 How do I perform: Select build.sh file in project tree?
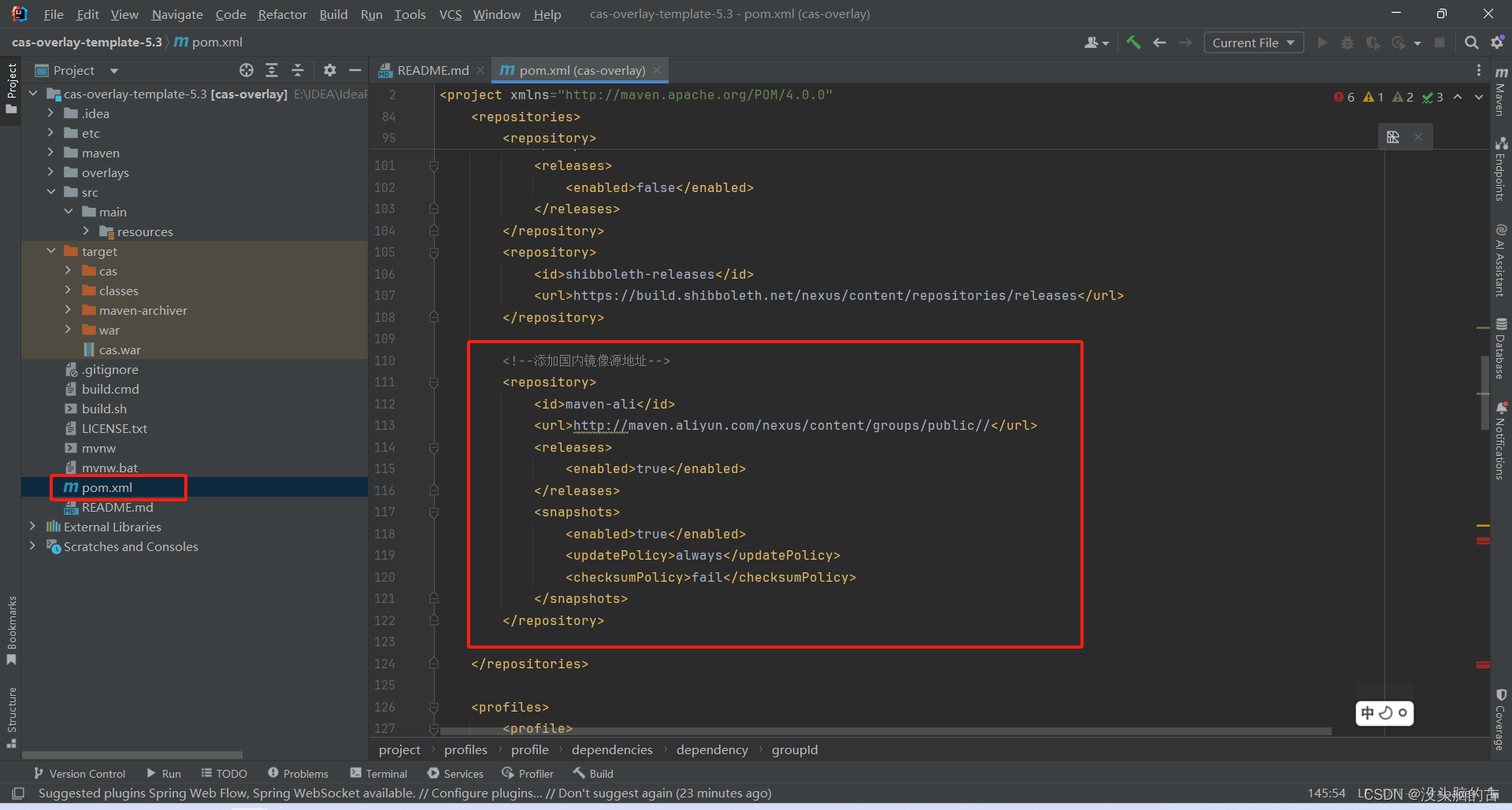[x=104, y=409]
